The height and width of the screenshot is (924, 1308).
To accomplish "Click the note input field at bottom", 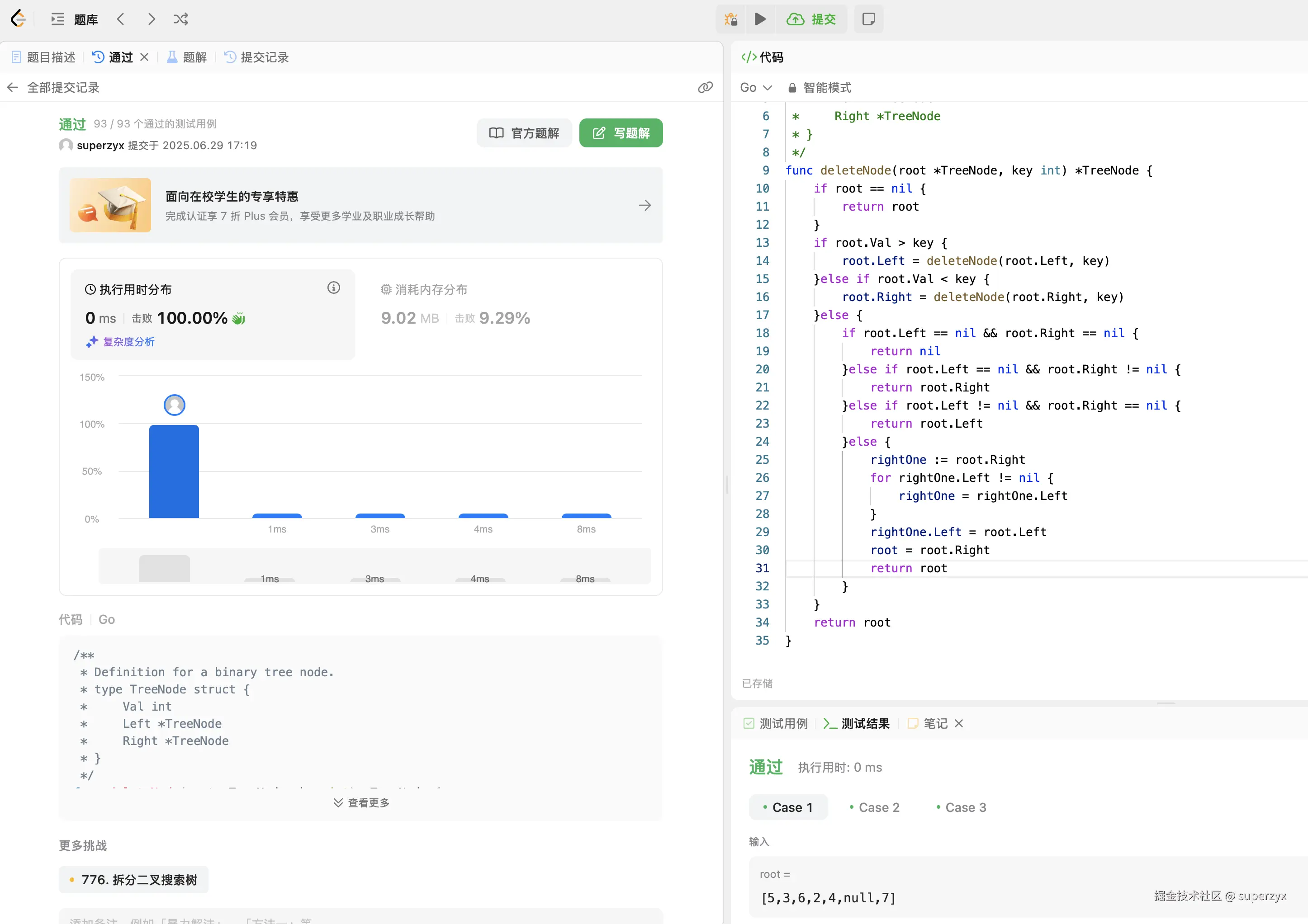I will tap(360, 916).
